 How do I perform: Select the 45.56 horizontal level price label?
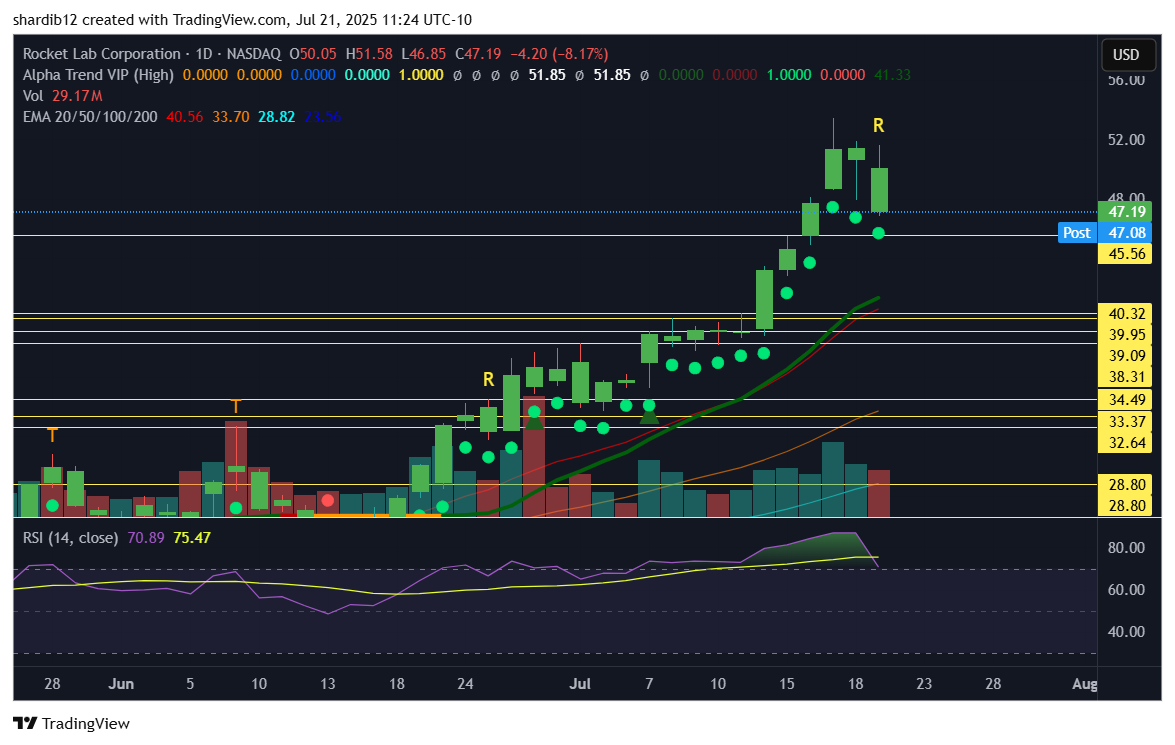point(1126,253)
